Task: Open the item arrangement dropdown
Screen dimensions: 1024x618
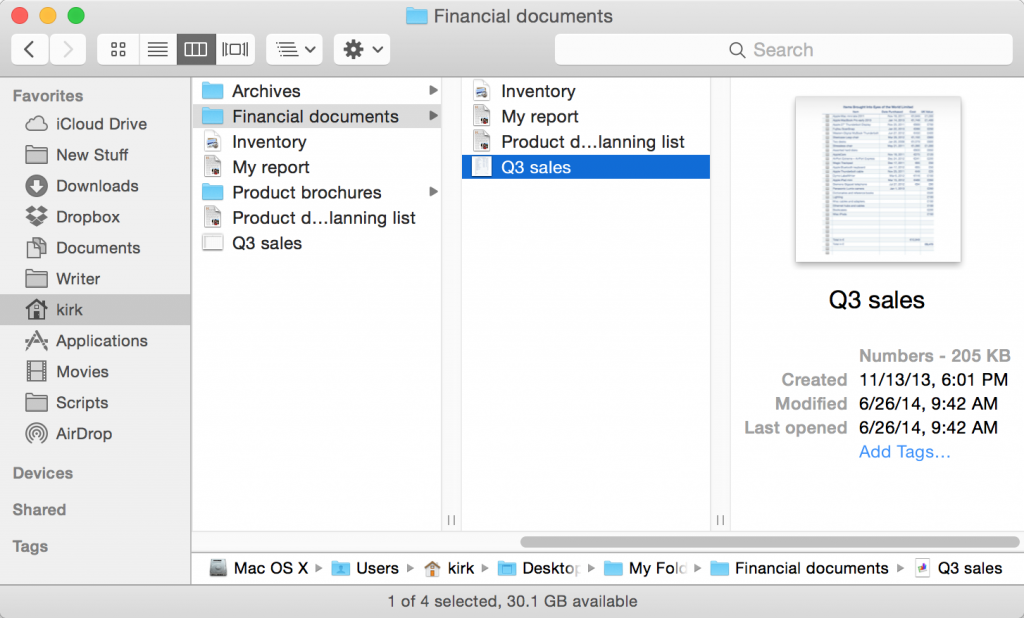Action: [295, 50]
